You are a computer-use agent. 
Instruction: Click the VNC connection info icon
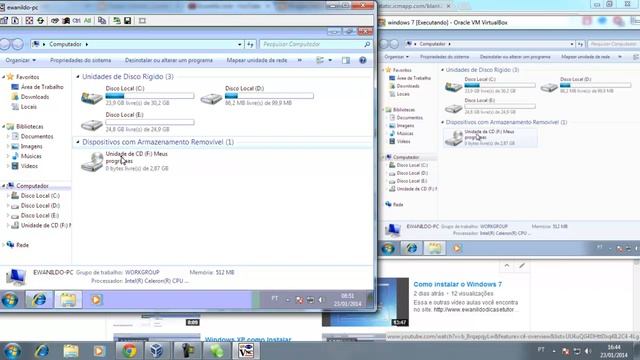tap(15, 20)
